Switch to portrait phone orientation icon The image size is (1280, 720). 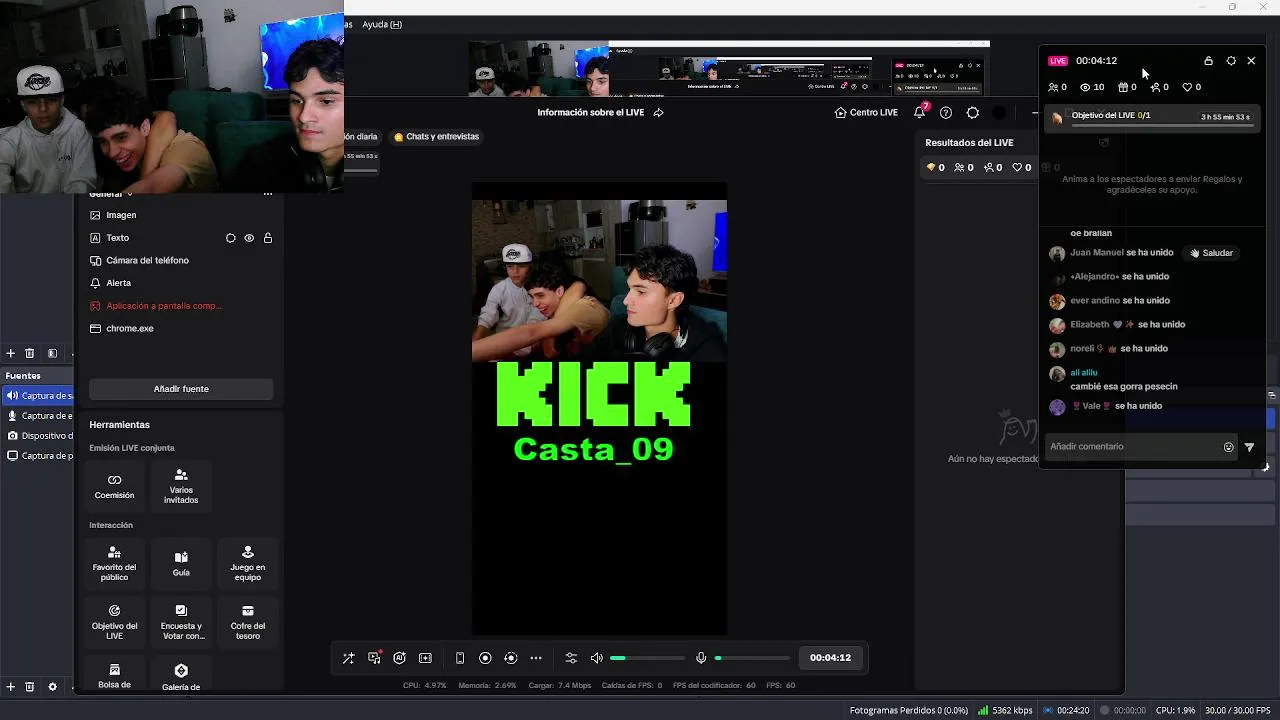[x=460, y=658]
